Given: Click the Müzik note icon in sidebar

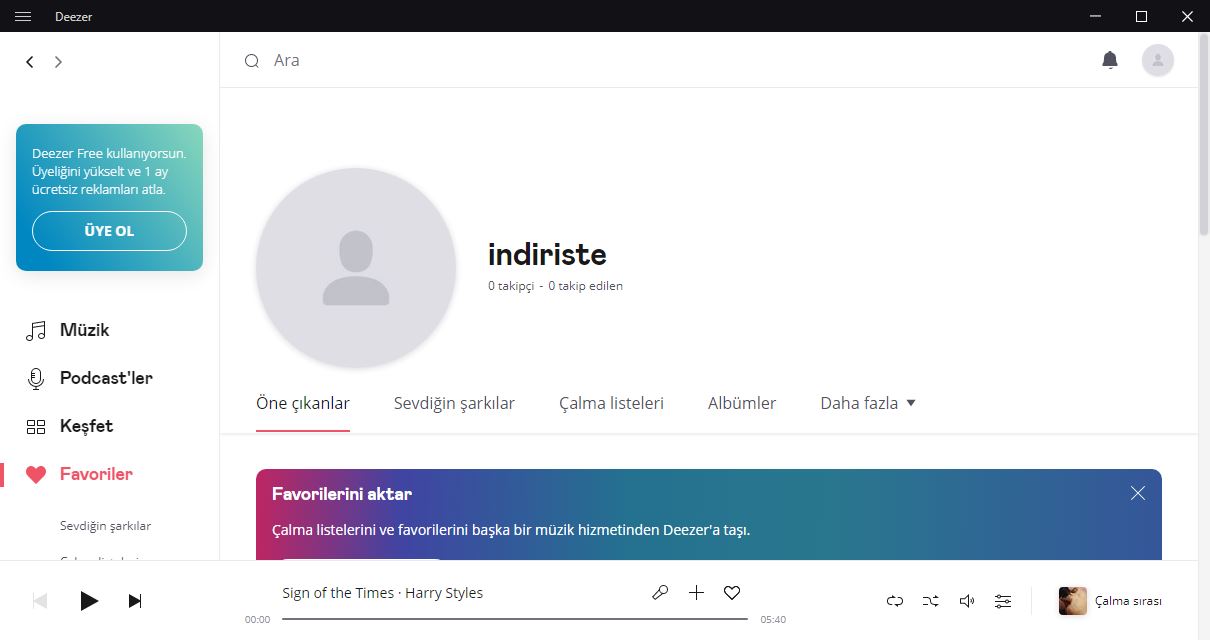Looking at the screenshot, I should tap(36, 330).
